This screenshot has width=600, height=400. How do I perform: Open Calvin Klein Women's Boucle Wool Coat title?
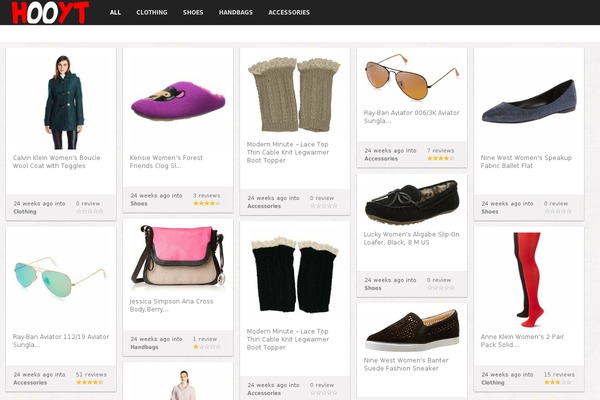tap(57, 162)
